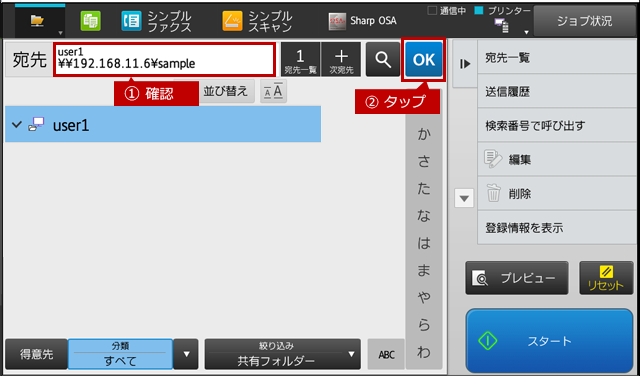Sort entries with the 並び替え button
640x376 pixels.
pyautogui.click(x=225, y=91)
